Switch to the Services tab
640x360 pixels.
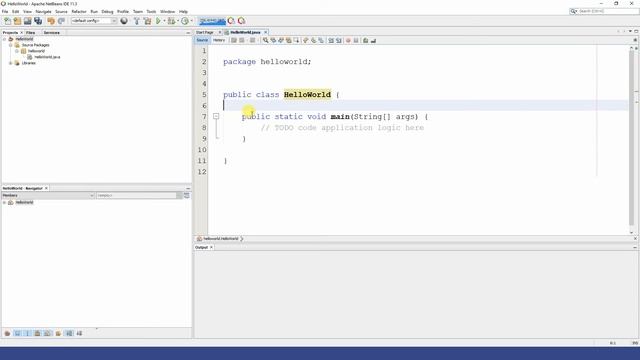pyautogui.click(x=51, y=32)
